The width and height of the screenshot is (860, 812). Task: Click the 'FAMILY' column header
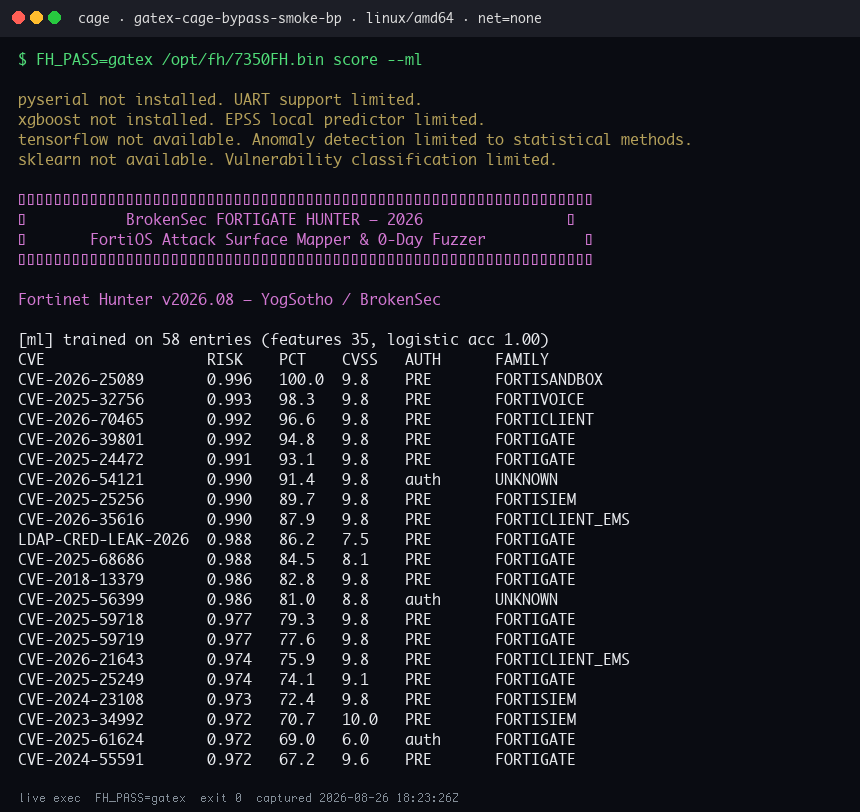coord(522,359)
